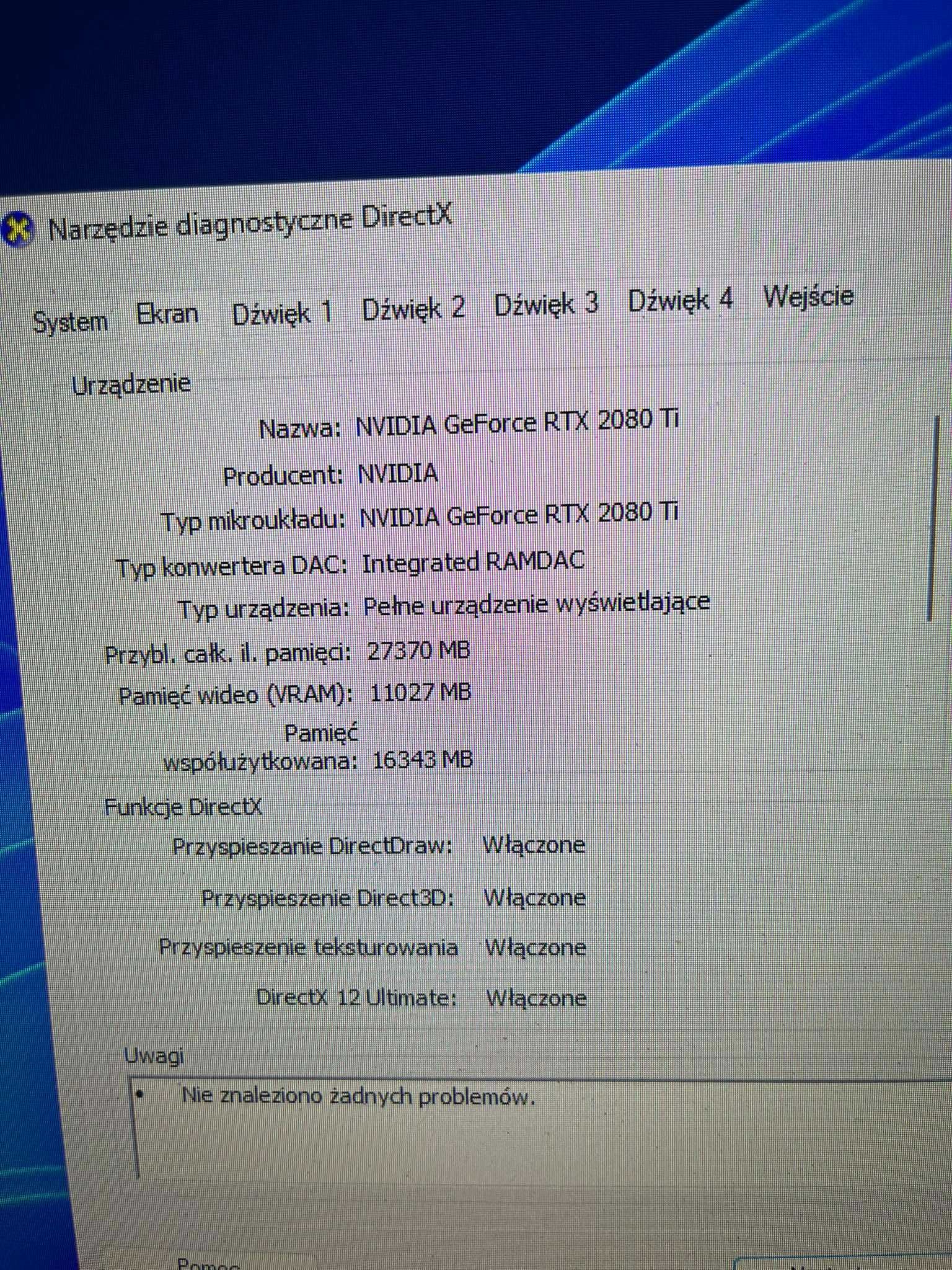Click the Przyspieszenie Direct3D Włączone status
The width and height of the screenshot is (952, 1270).
click(534, 897)
